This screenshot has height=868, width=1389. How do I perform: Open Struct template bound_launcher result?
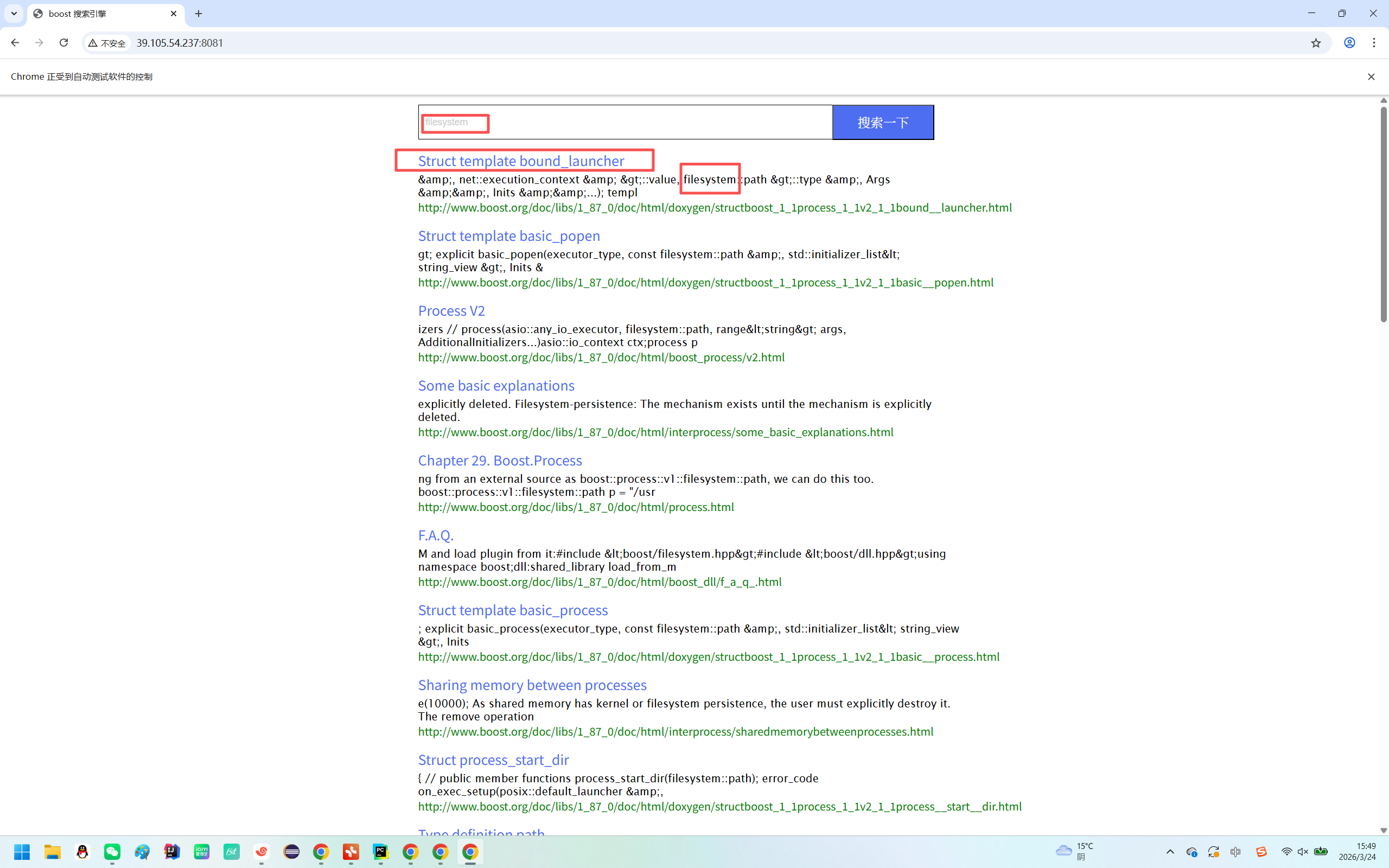[x=520, y=161]
